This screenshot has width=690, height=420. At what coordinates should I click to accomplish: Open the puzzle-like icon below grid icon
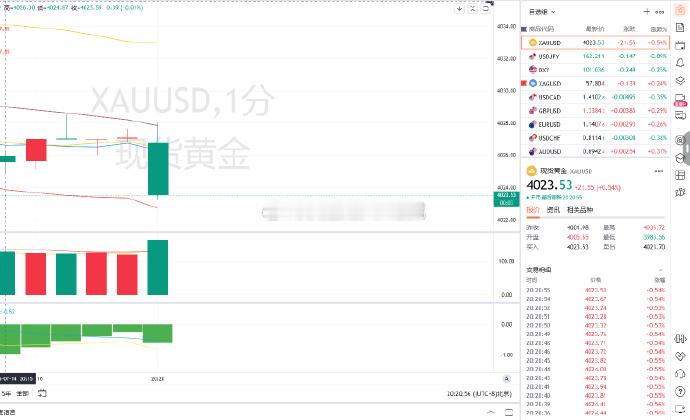pos(680,192)
